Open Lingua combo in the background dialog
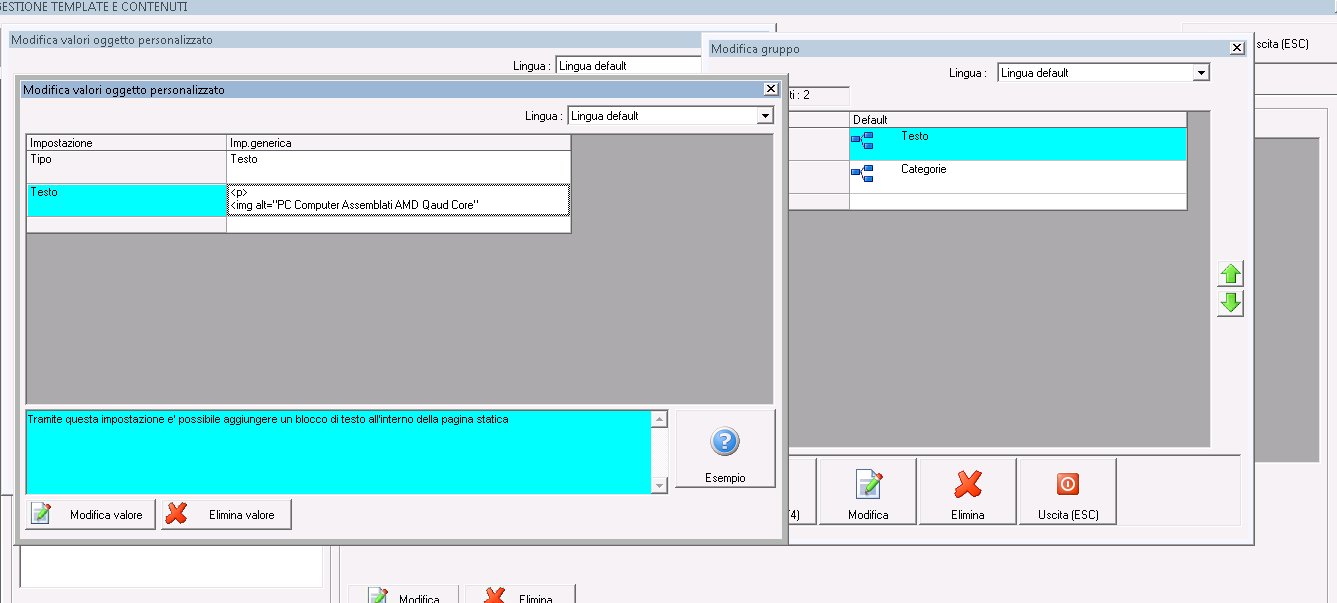Image resolution: width=1337 pixels, height=603 pixels. pos(628,66)
